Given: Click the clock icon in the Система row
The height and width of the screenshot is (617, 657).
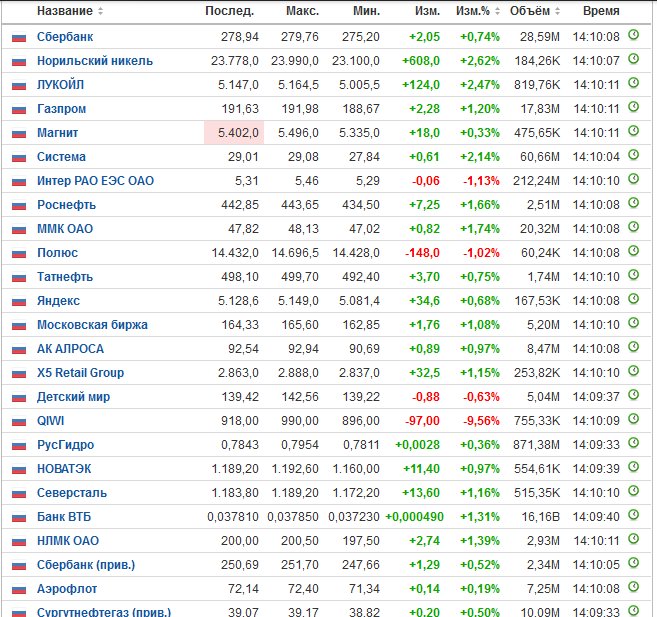Looking at the screenshot, I should tap(634, 155).
